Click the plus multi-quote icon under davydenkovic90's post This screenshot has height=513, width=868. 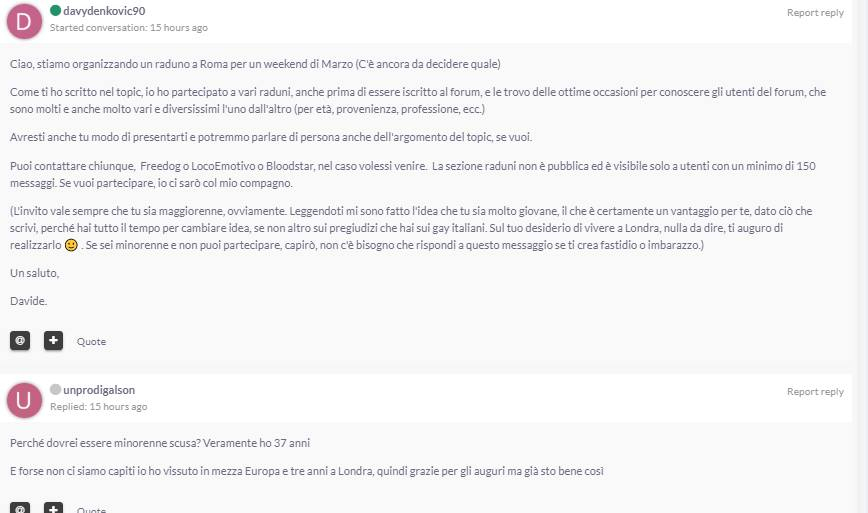[x=53, y=341]
